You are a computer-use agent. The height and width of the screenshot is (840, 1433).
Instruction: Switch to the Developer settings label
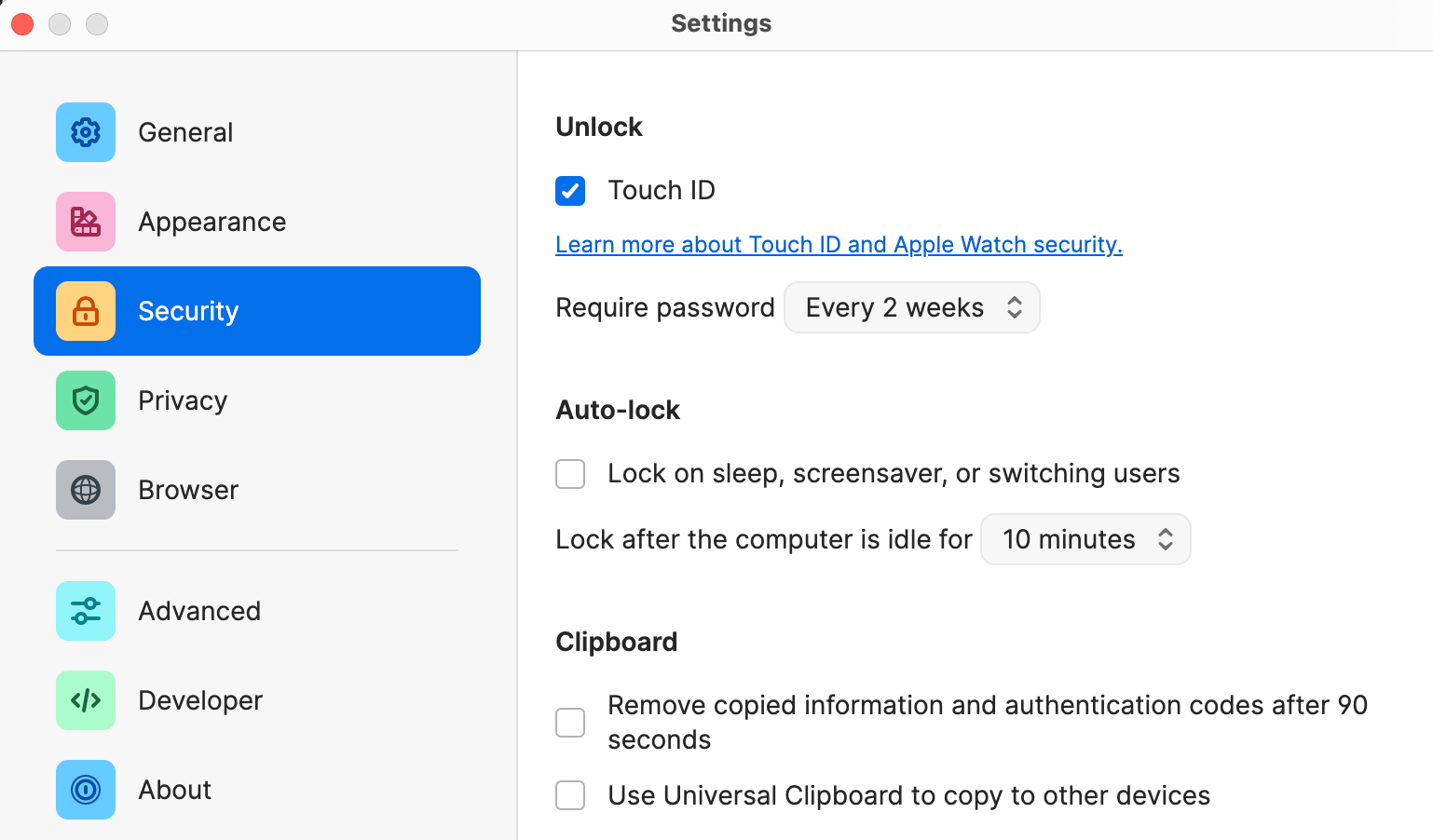click(x=200, y=700)
